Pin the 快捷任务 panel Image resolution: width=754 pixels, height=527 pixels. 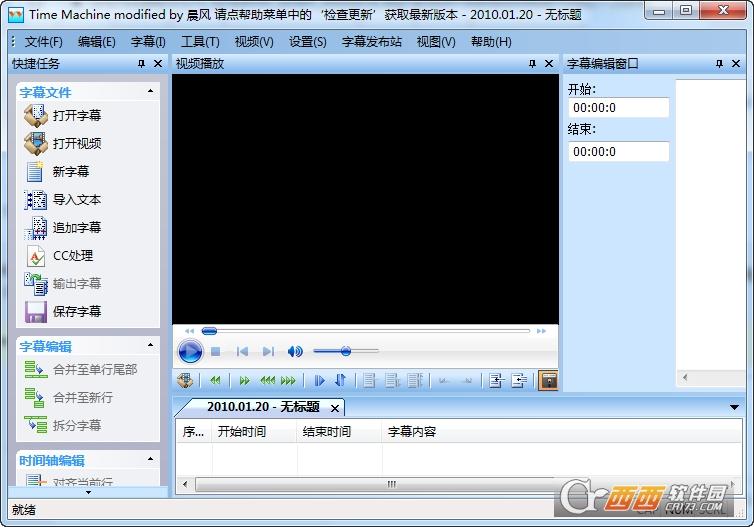[x=141, y=63]
